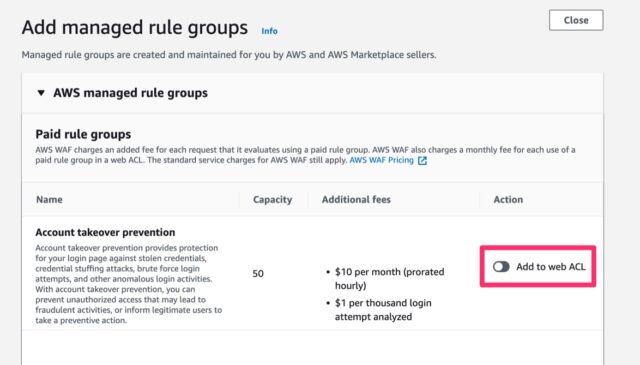Click the external-link icon beside AWS WAF Pricing
Screen dimensions: 640x365
pyautogui.click(x=422, y=160)
